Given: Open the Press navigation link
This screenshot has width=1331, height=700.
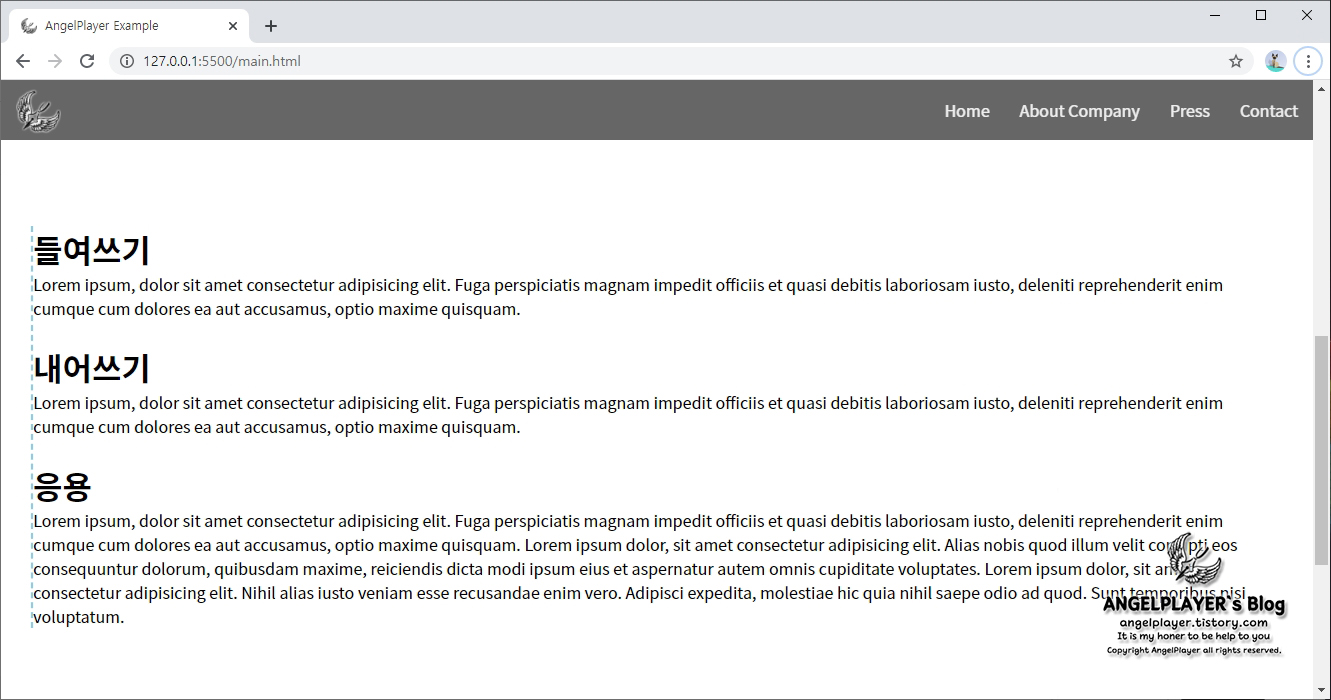Looking at the screenshot, I should 1190,111.
